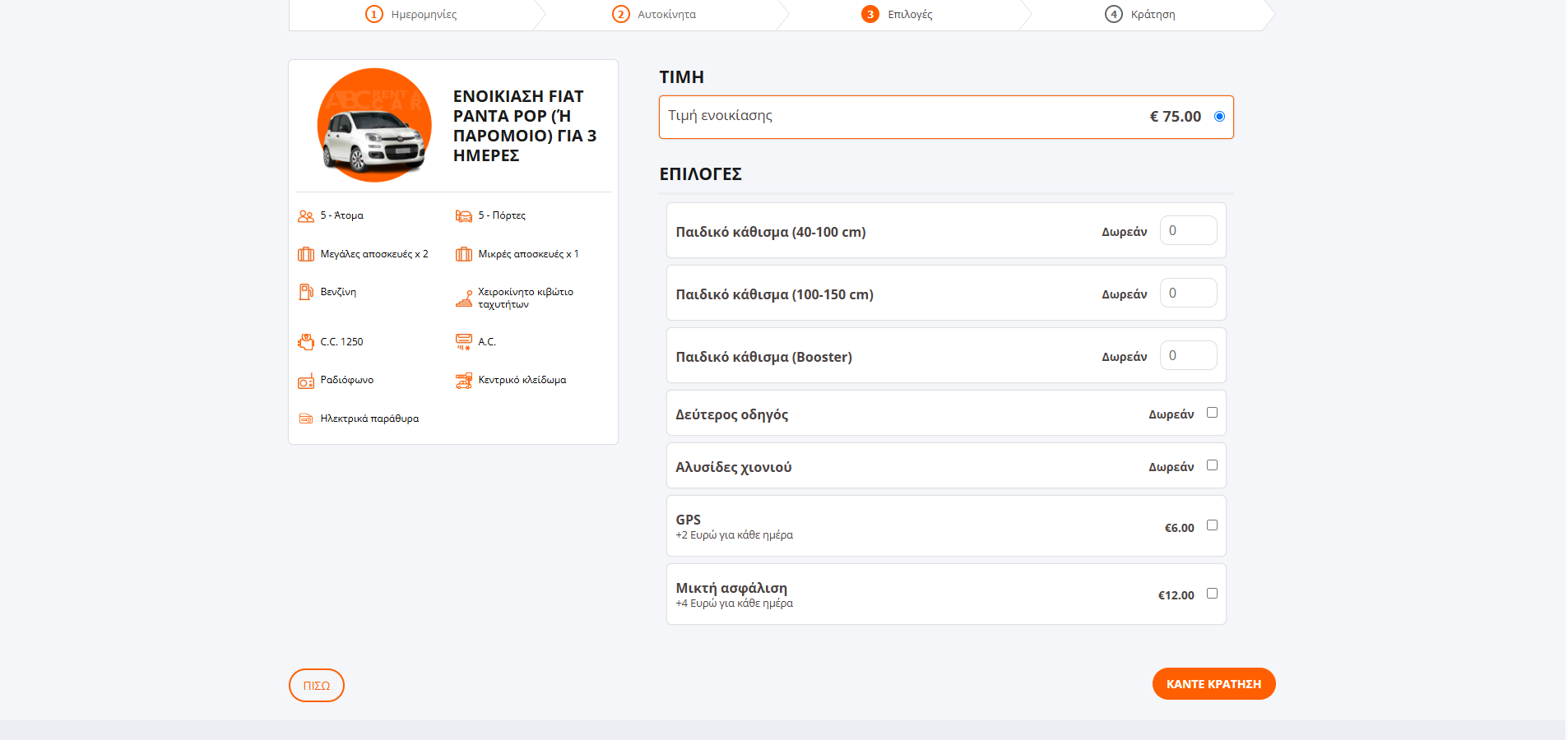This screenshot has height=740, width=1568.
Task: Tick the Αλυσίδες χιονιού checkbox
Action: (1212, 465)
